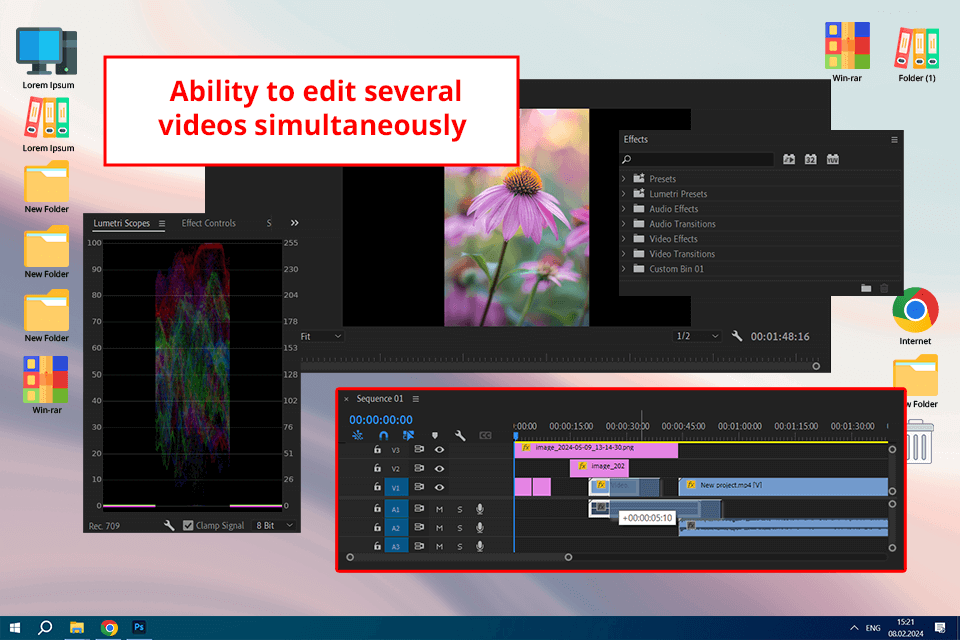
Task: Add a marker with timeline marker icon
Action: pos(435,435)
